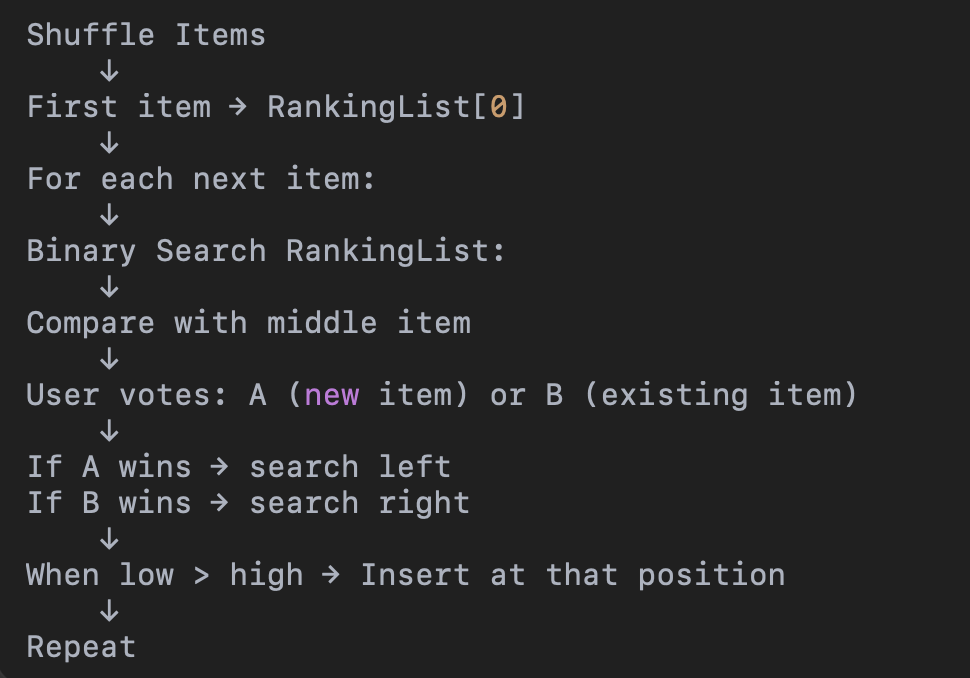The image size is (970, 678).
Task: Click the down arrow above "Compare with middle item"
Action: 109,286
